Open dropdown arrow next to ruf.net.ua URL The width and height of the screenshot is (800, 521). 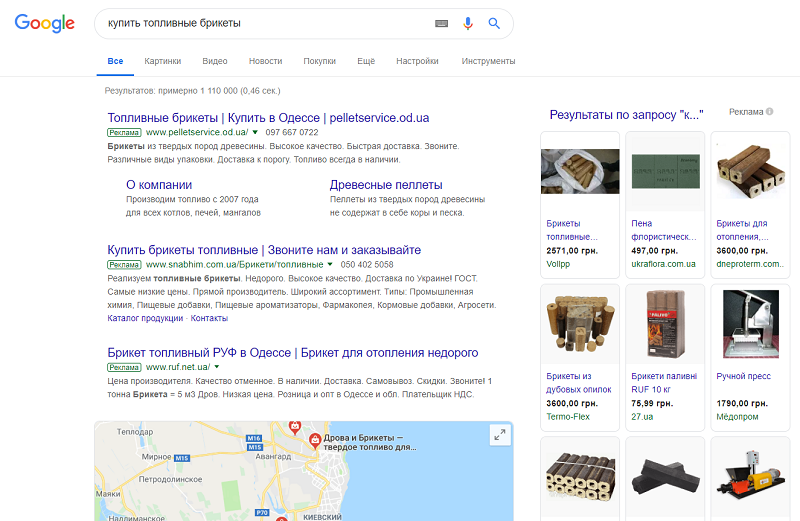[217, 367]
